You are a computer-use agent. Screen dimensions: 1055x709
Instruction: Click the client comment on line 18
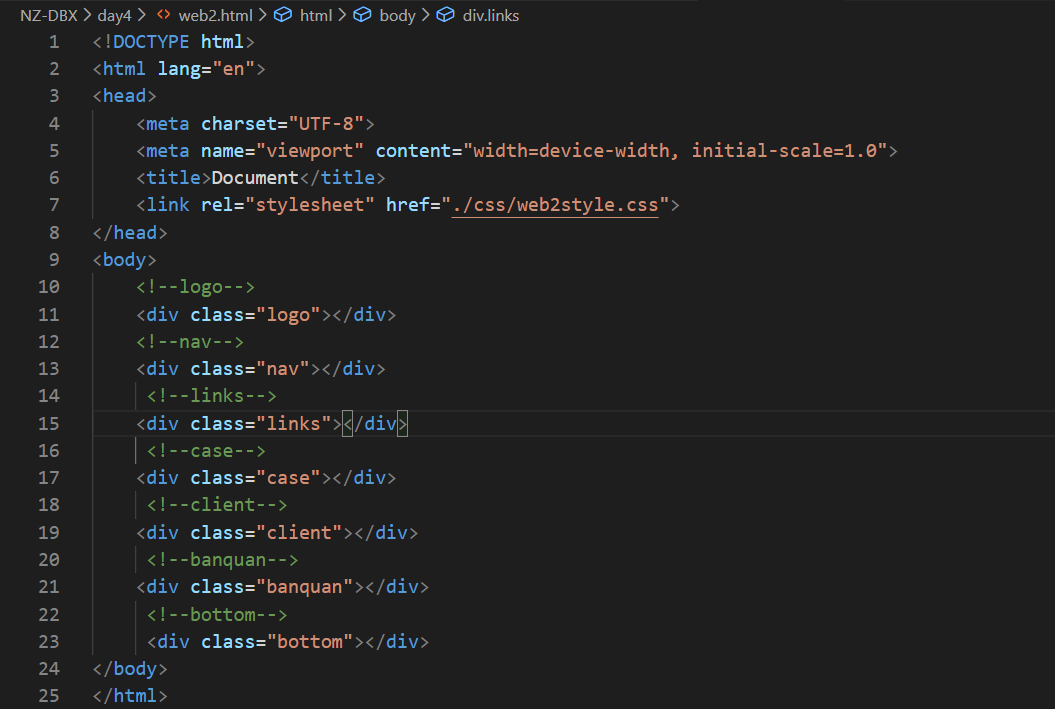(x=217, y=505)
